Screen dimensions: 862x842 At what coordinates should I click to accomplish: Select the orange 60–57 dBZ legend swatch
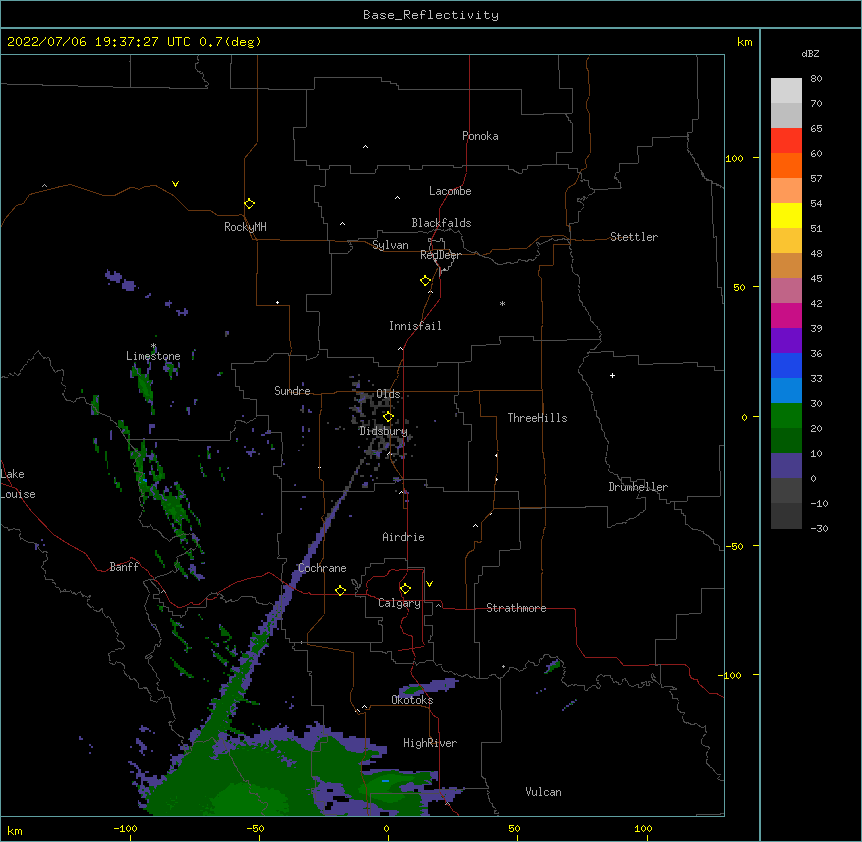pos(786,165)
